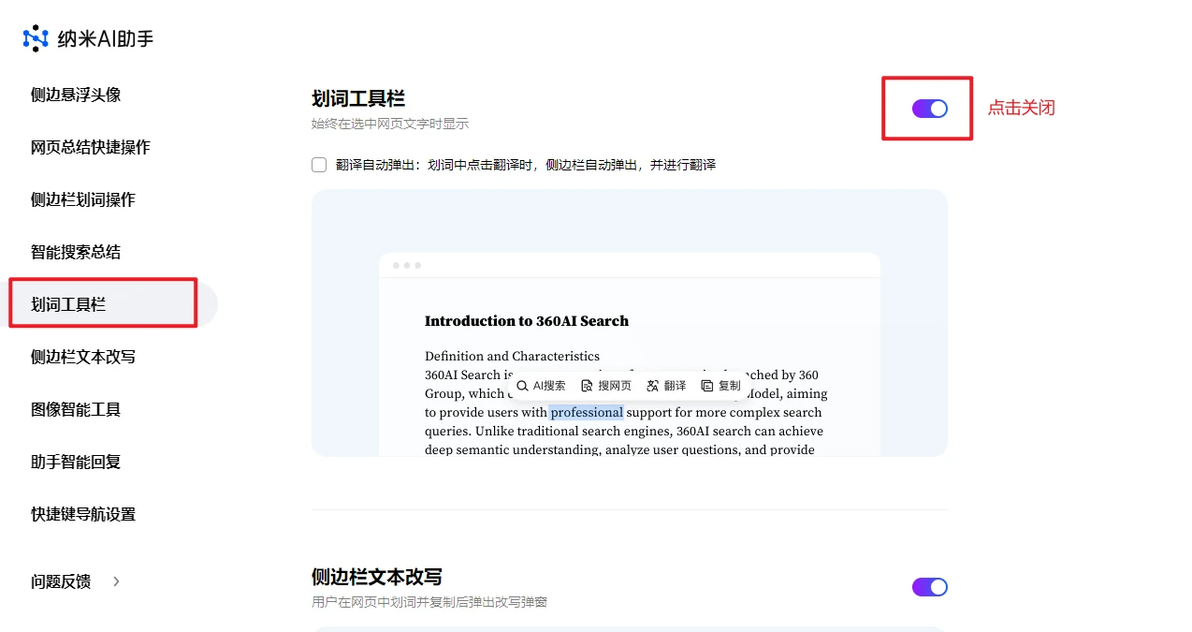Open 图像智能工具 settings
1192x632 pixels.
pos(76,410)
